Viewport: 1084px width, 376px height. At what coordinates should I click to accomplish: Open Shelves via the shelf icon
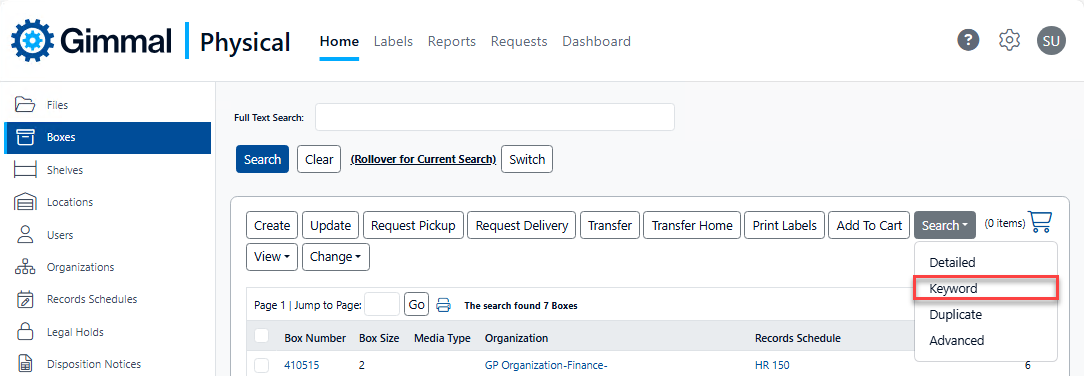(26, 170)
